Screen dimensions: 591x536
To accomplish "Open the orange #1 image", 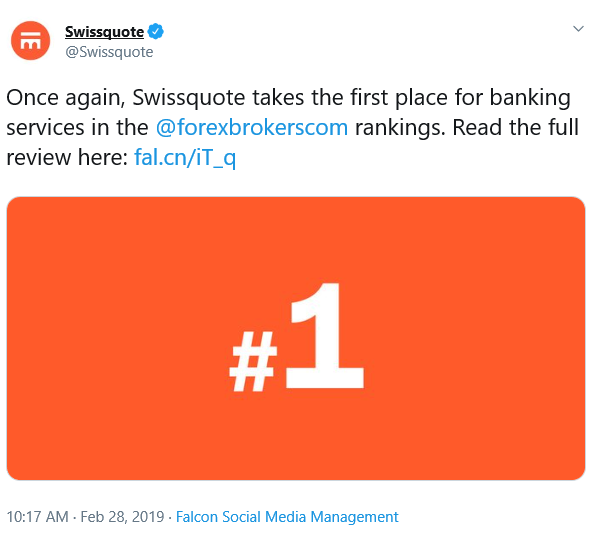I will click(x=296, y=338).
